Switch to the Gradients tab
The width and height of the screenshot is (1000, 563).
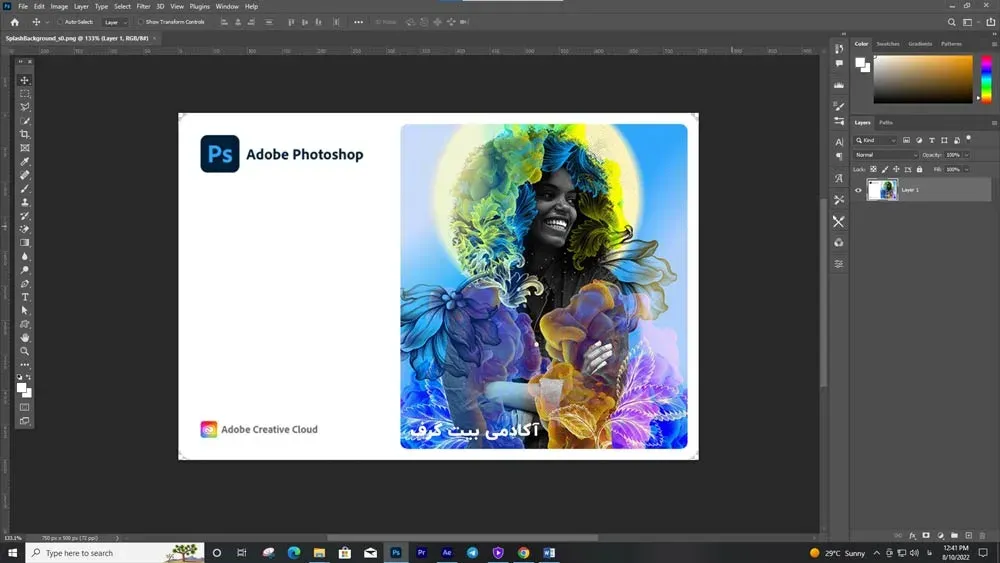coord(920,44)
